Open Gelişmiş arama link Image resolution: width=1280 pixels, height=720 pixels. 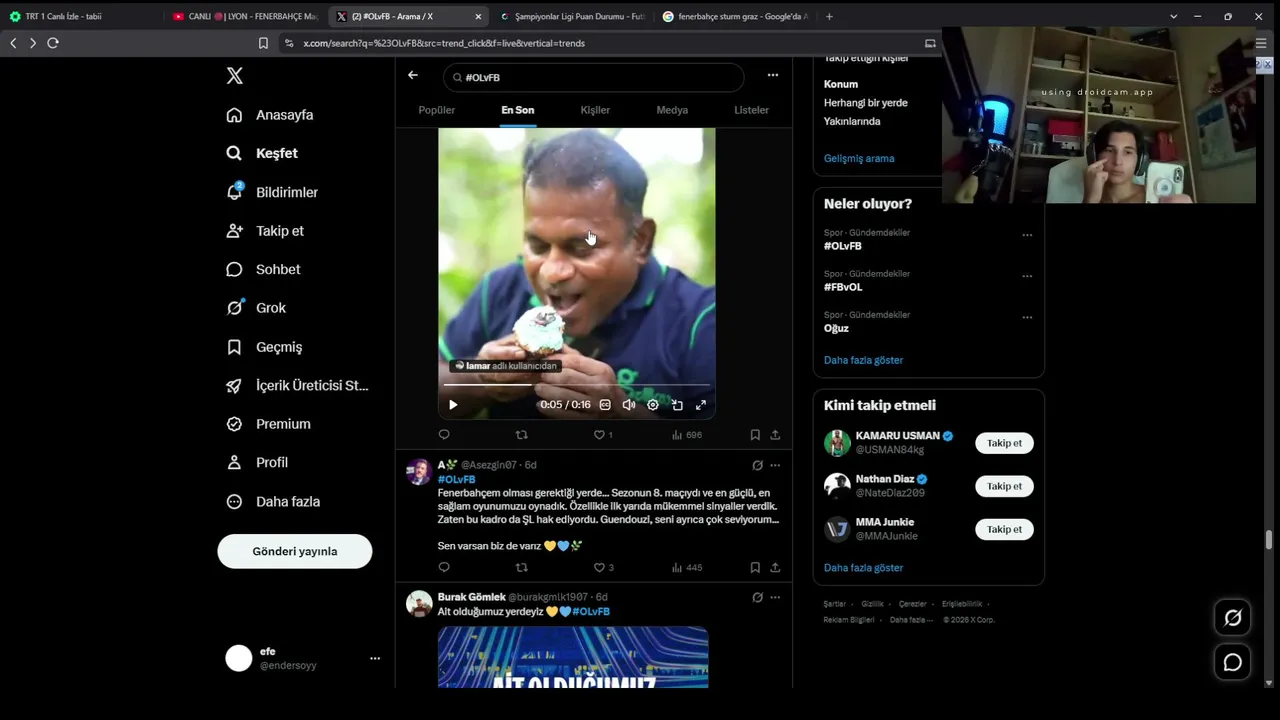click(x=859, y=158)
